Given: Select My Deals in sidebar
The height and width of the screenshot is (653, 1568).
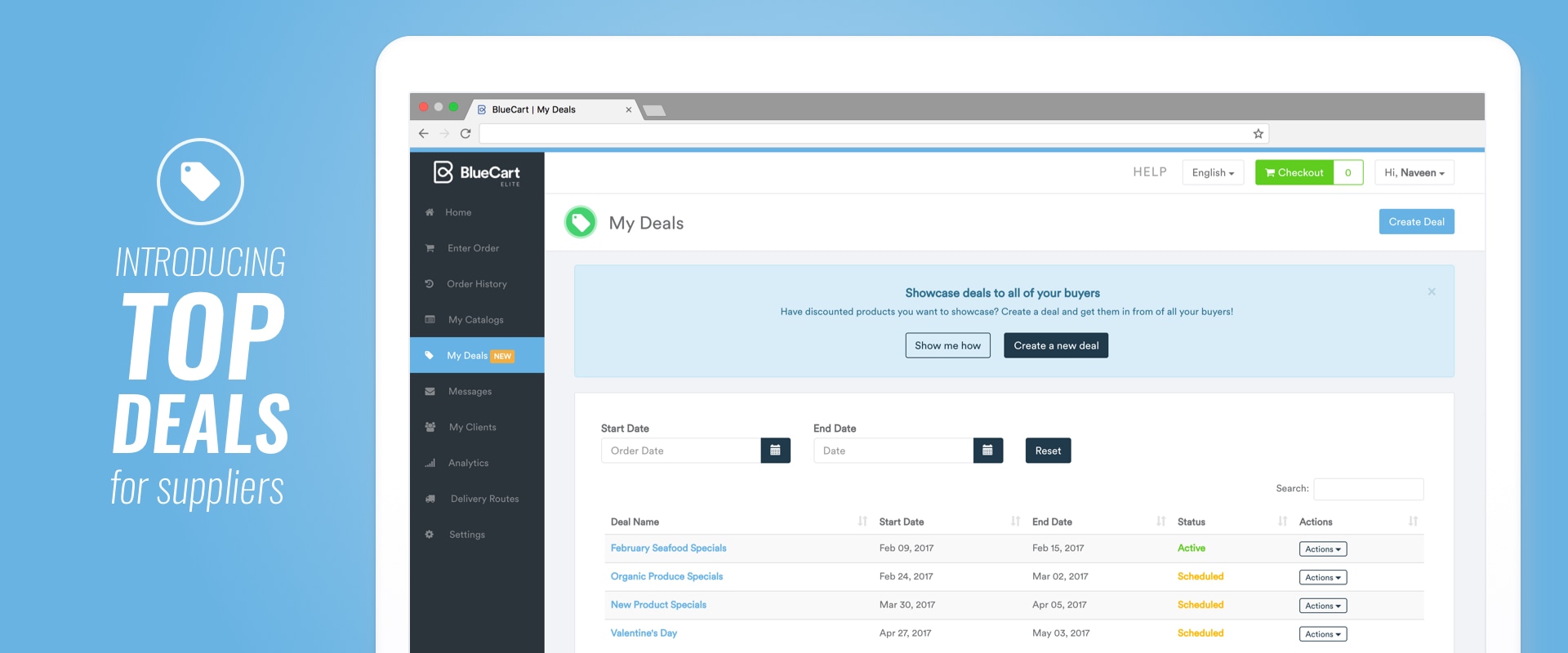Looking at the screenshot, I should click(477, 355).
